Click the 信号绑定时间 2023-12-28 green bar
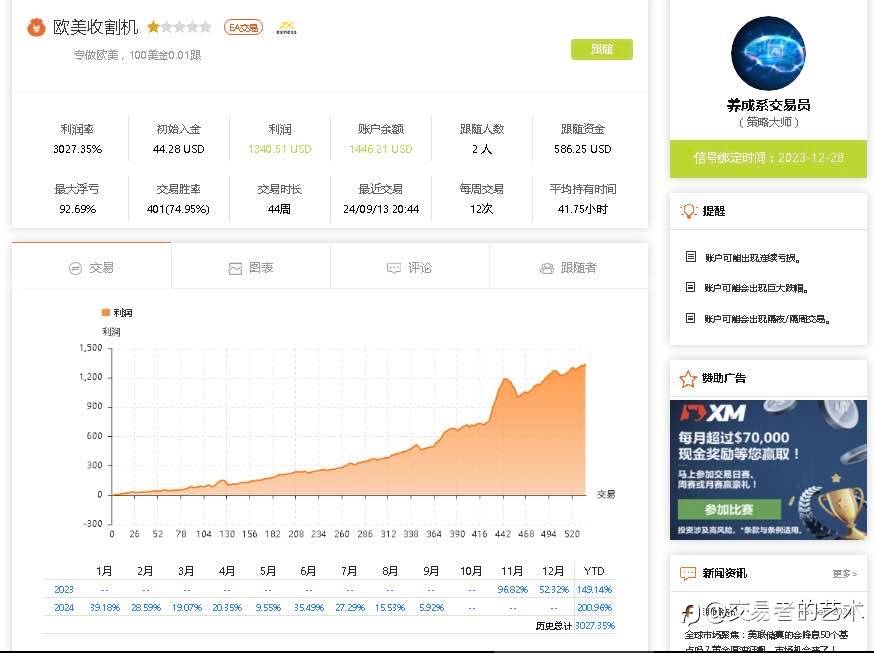Screen dimensions: 874x653 click(768, 158)
